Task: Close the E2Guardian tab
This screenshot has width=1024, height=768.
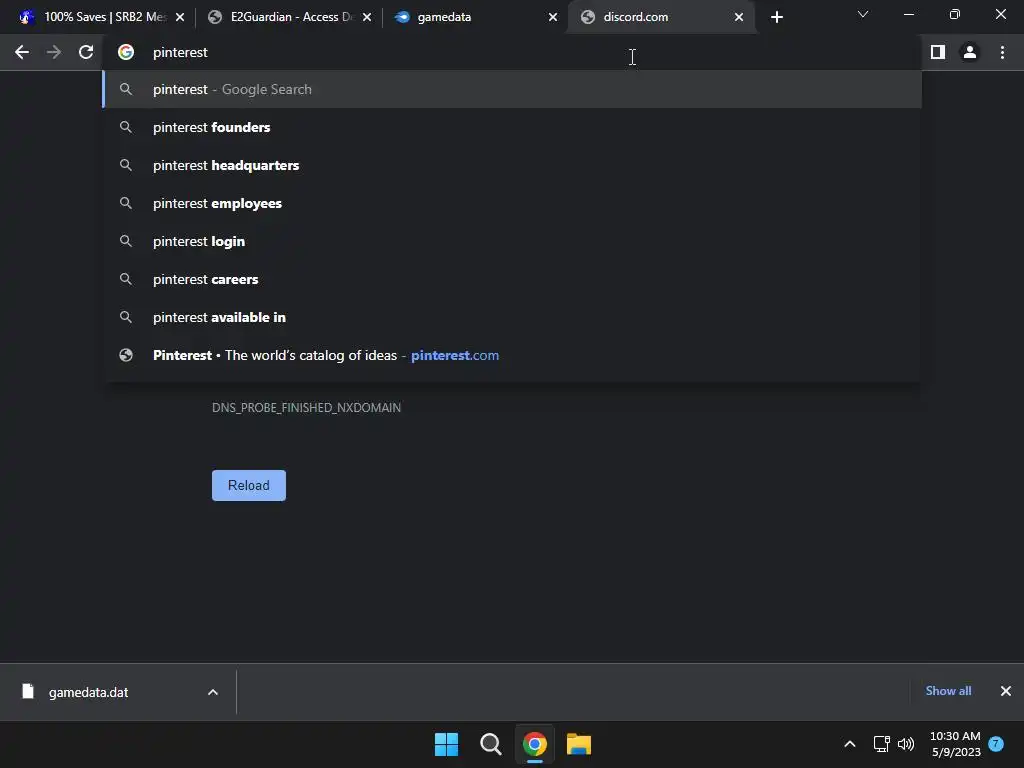Action: [367, 17]
